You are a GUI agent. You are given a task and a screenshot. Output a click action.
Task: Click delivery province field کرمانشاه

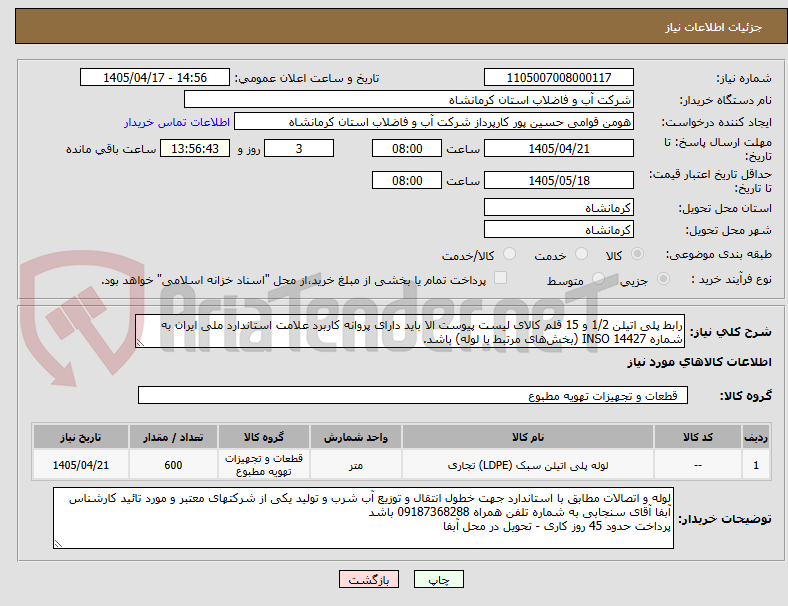[559, 207]
